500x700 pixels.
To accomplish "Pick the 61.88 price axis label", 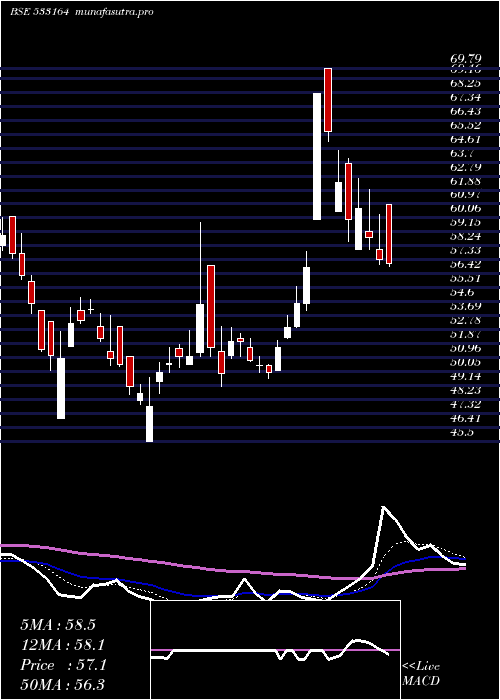I will (x=465, y=181).
